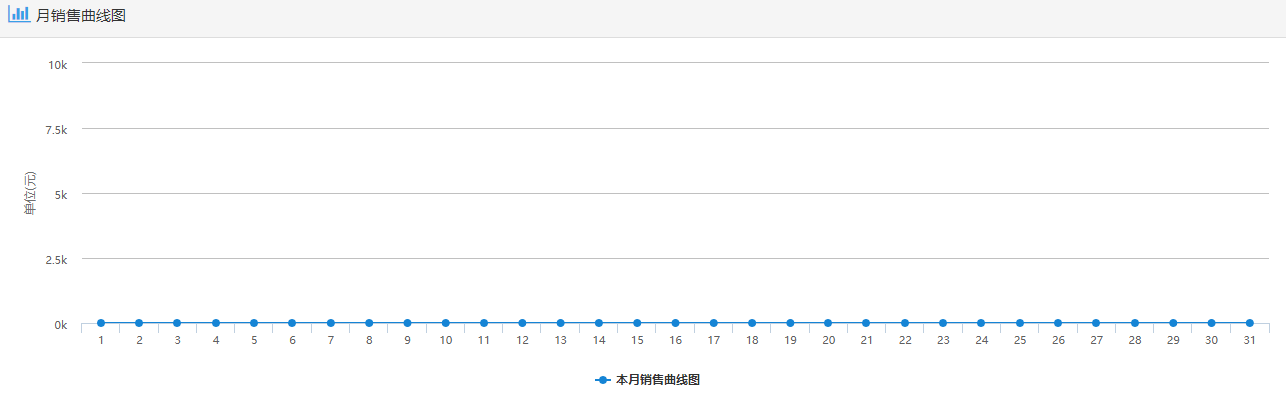Click the data point for day 29
This screenshot has height=395, width=1286.
point(1173,323)
